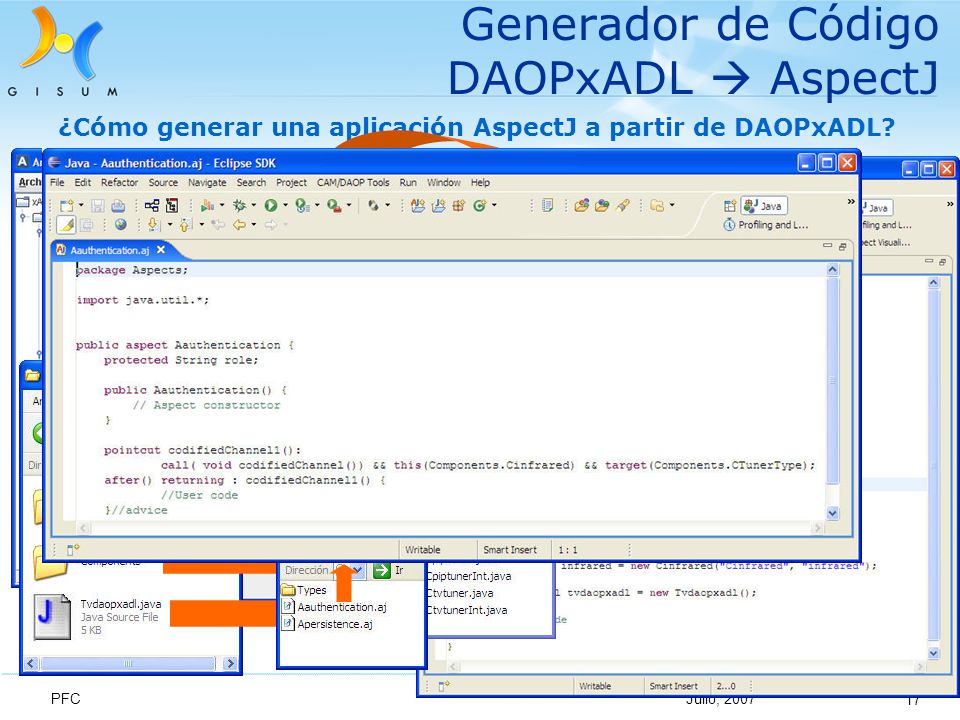The height and width of the screenshot is (720, 960).
Task: Click the New Java Class green C icon
Action: pos(479,206)
